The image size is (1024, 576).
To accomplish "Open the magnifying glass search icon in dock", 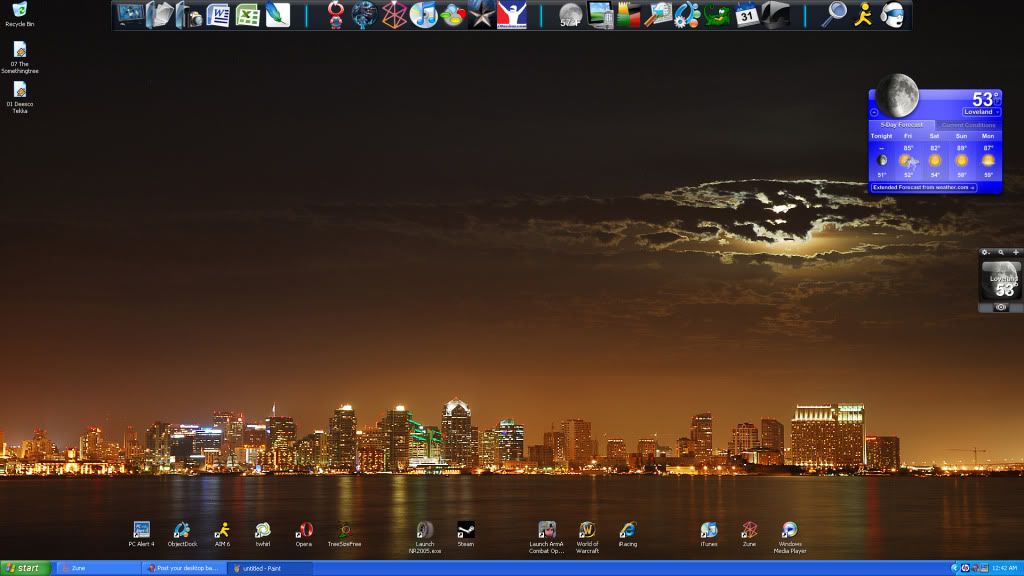I will (x=833, y=15).
